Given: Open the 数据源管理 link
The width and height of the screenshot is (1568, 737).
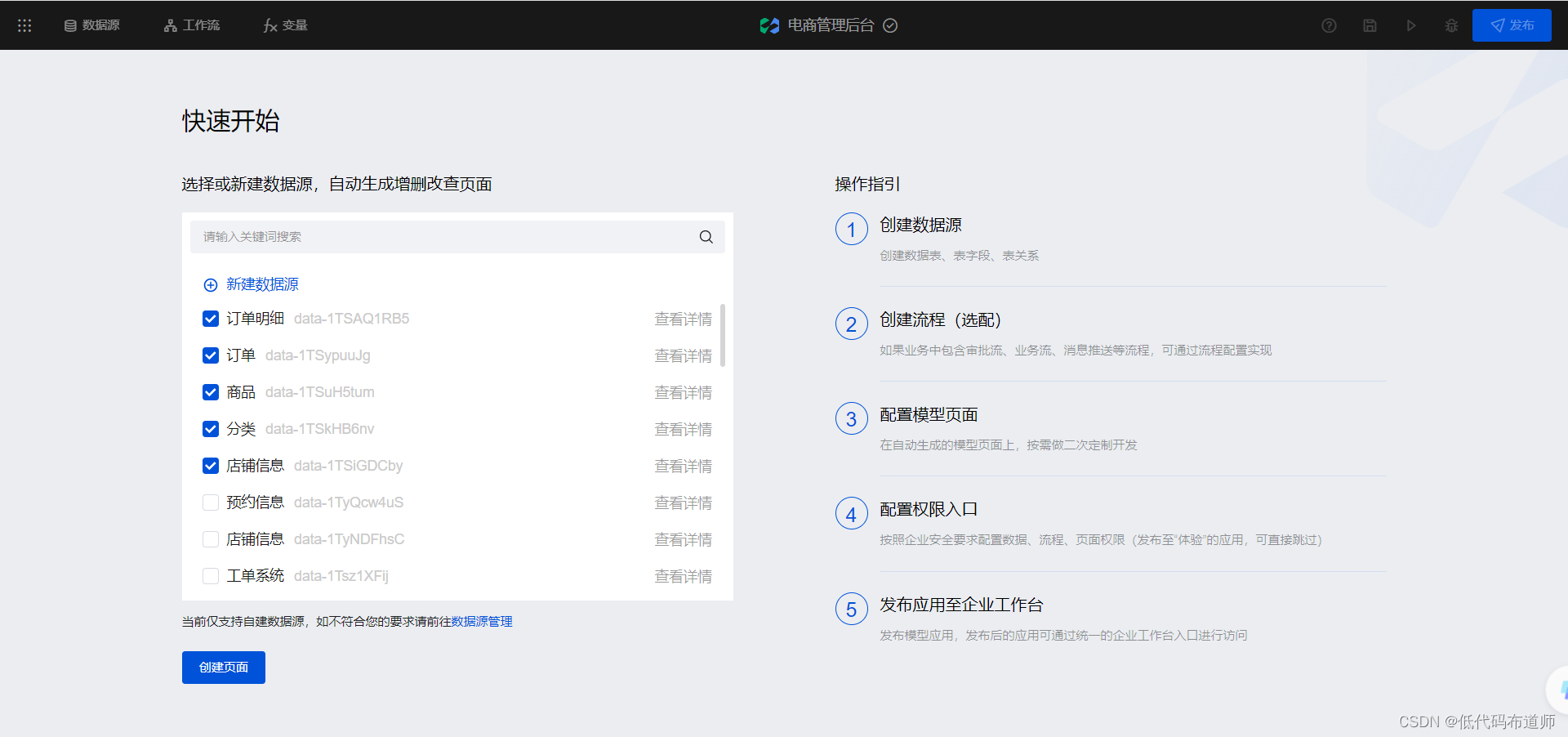Looking at the screenshot, I should pos(482,622).
